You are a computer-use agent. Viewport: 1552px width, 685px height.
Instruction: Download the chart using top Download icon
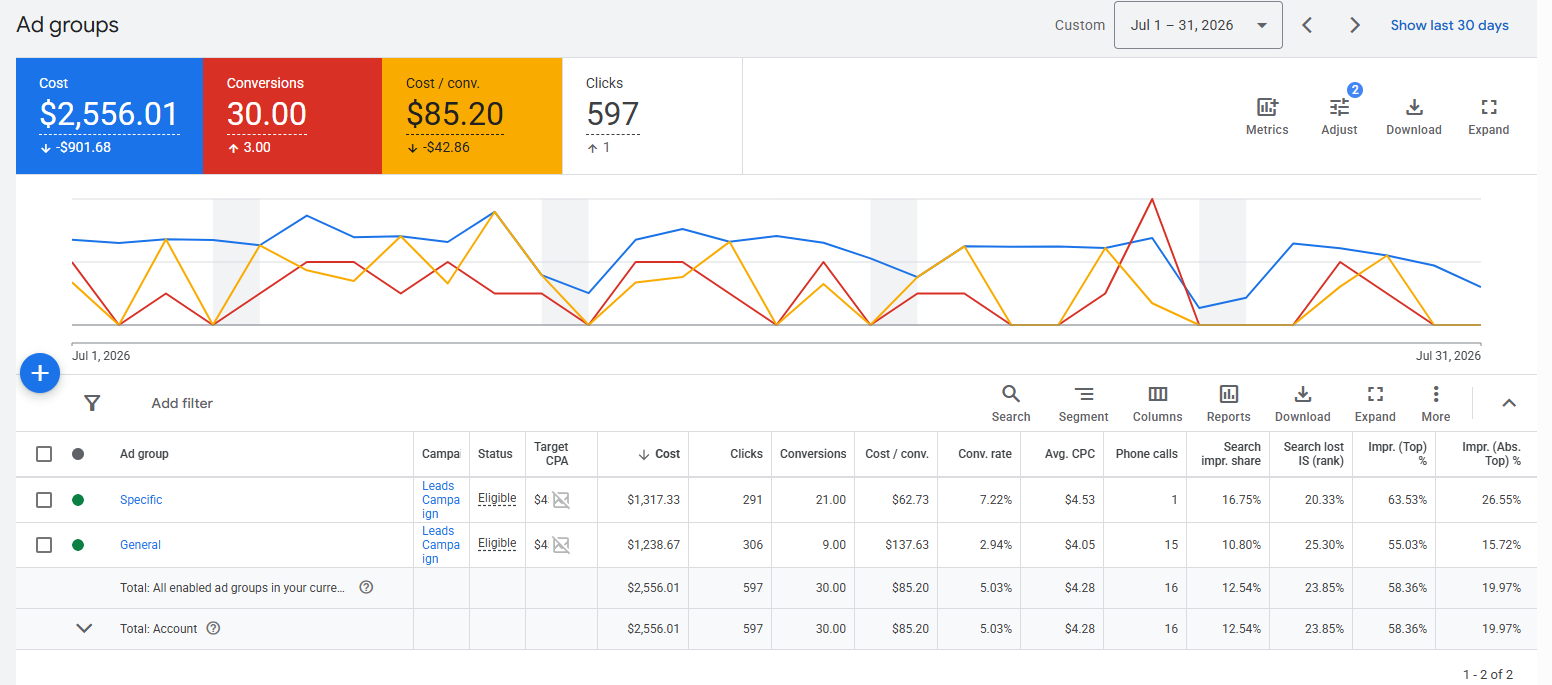point(1414,107)
